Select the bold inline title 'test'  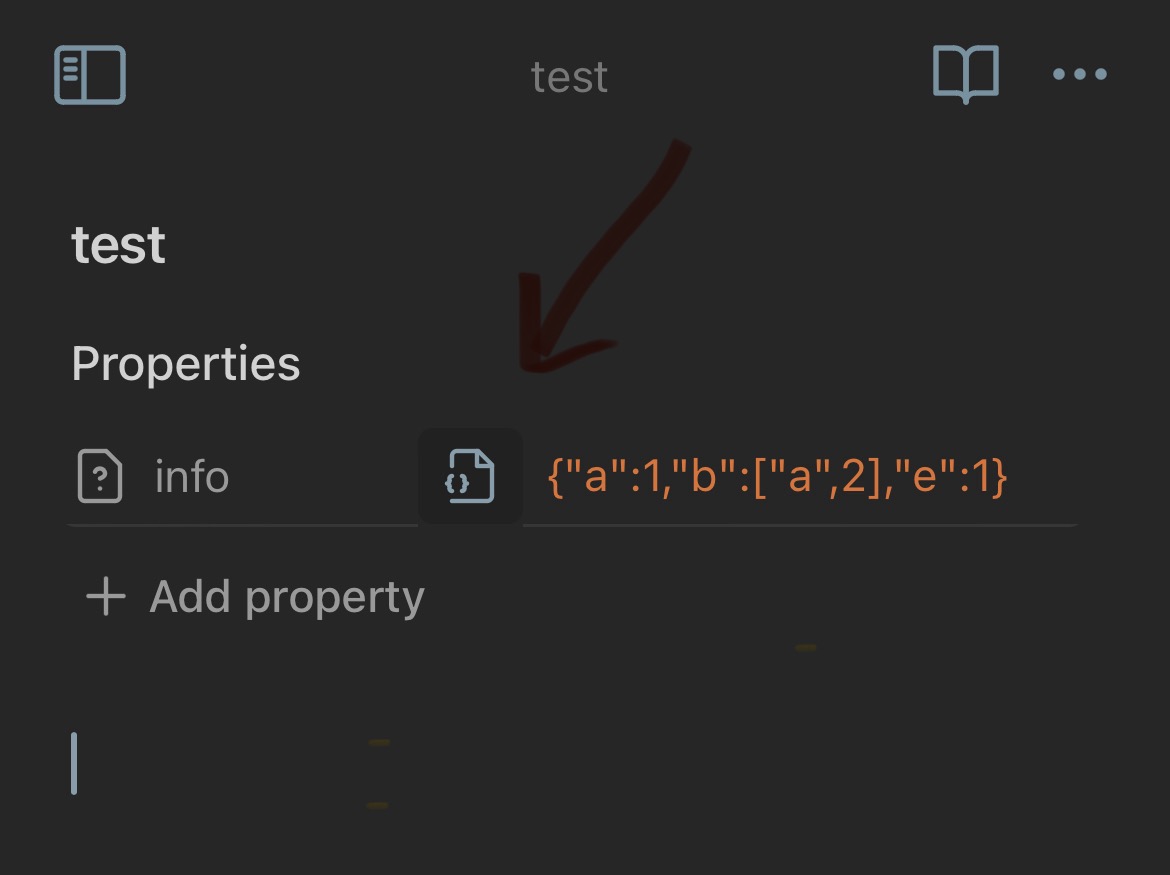click(118, 245)
